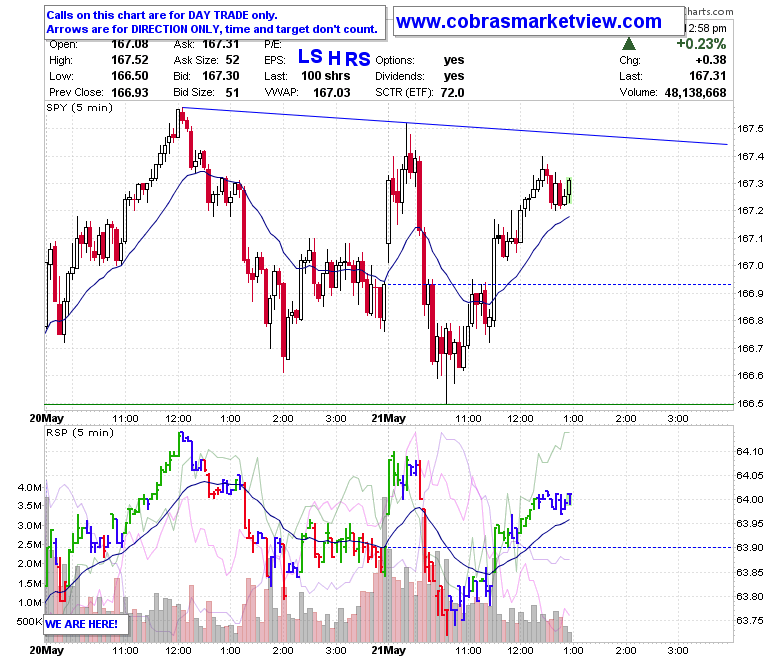Click the Last 100 shrs value
The height and width of the screenshot is (659, 780).
(x=325, y=76)
